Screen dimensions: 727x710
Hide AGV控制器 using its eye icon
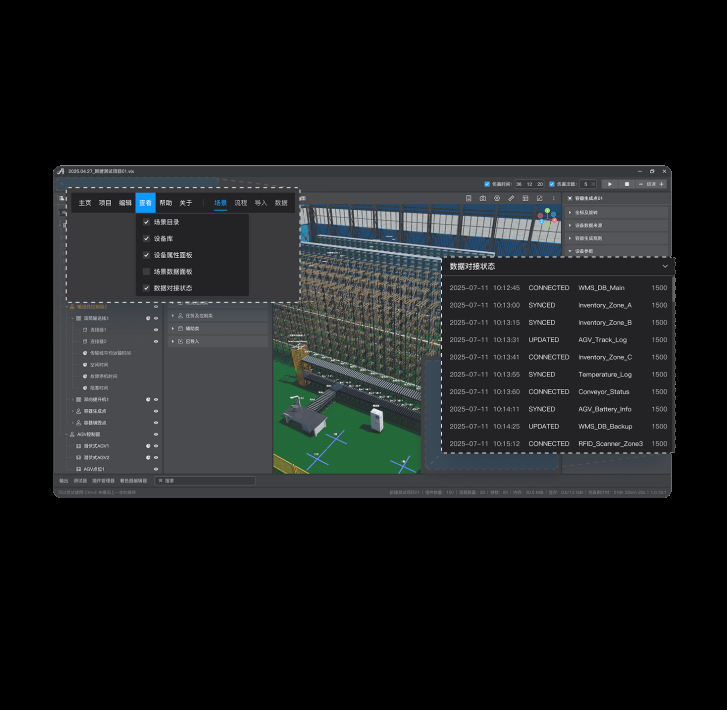pyautogui.click(x=156, y=434)
